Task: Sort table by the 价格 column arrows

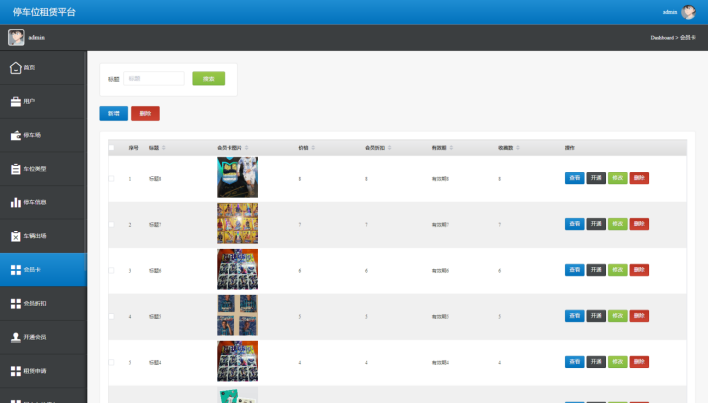Action: coord(313,148)
